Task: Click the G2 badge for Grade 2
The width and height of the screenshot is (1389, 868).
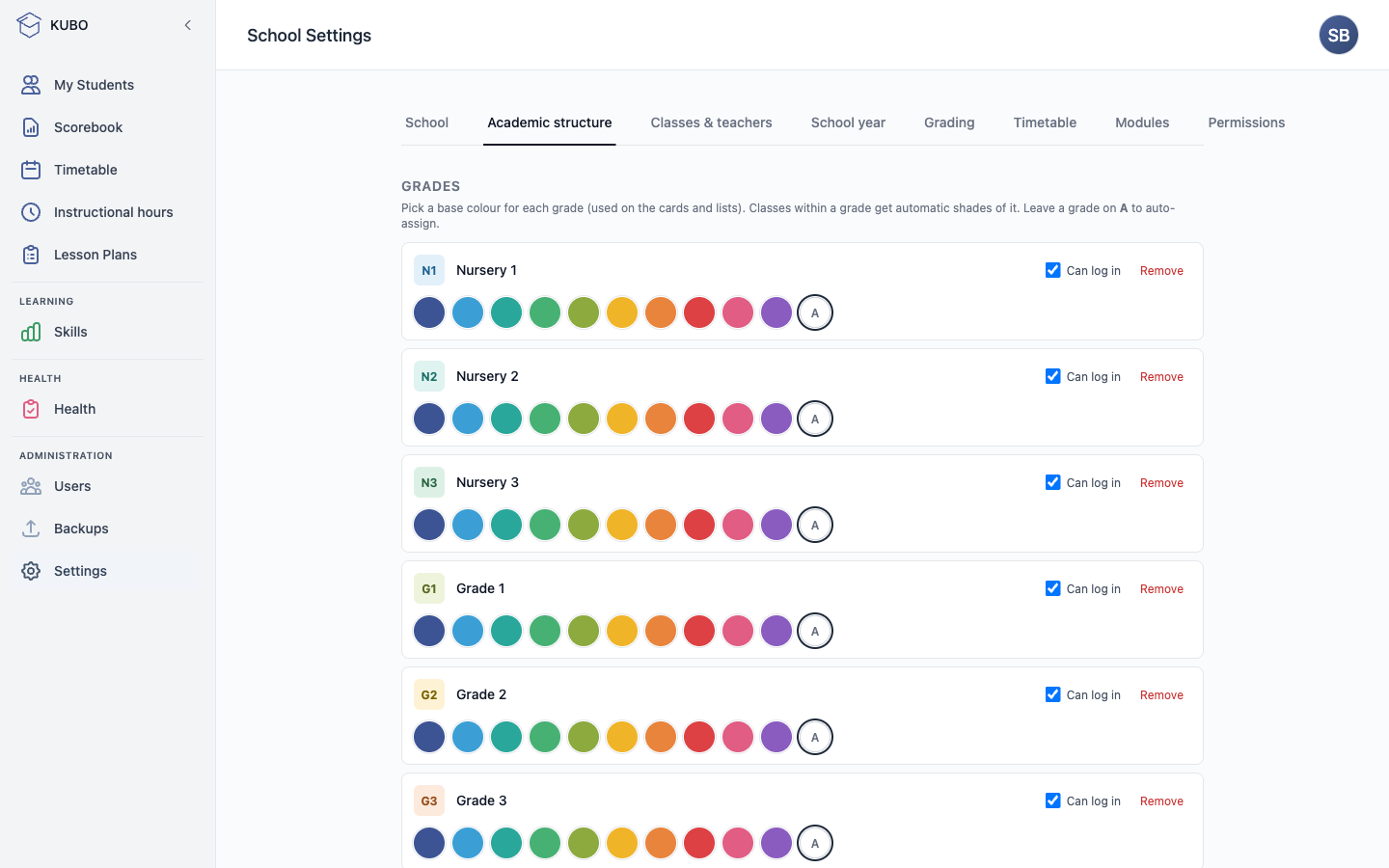Action: coord(429,694)
